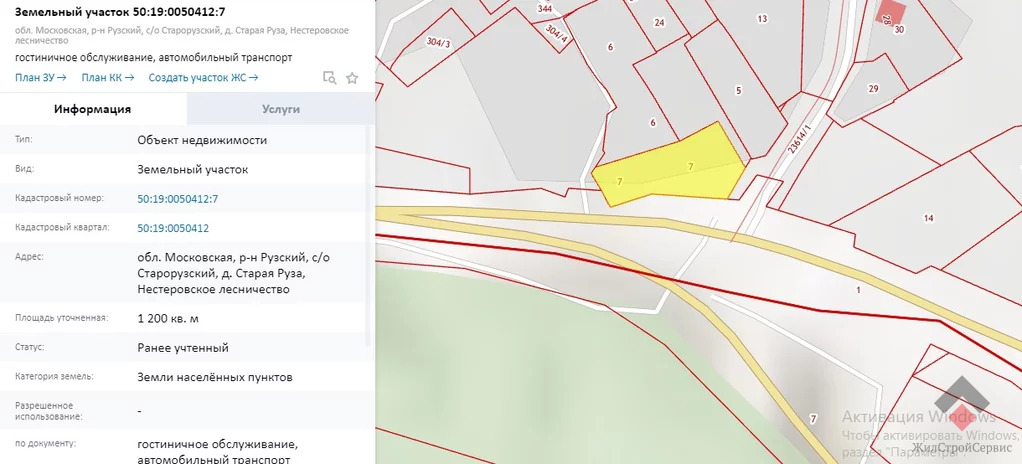Select parcel 5 on the map

[738, 91]
